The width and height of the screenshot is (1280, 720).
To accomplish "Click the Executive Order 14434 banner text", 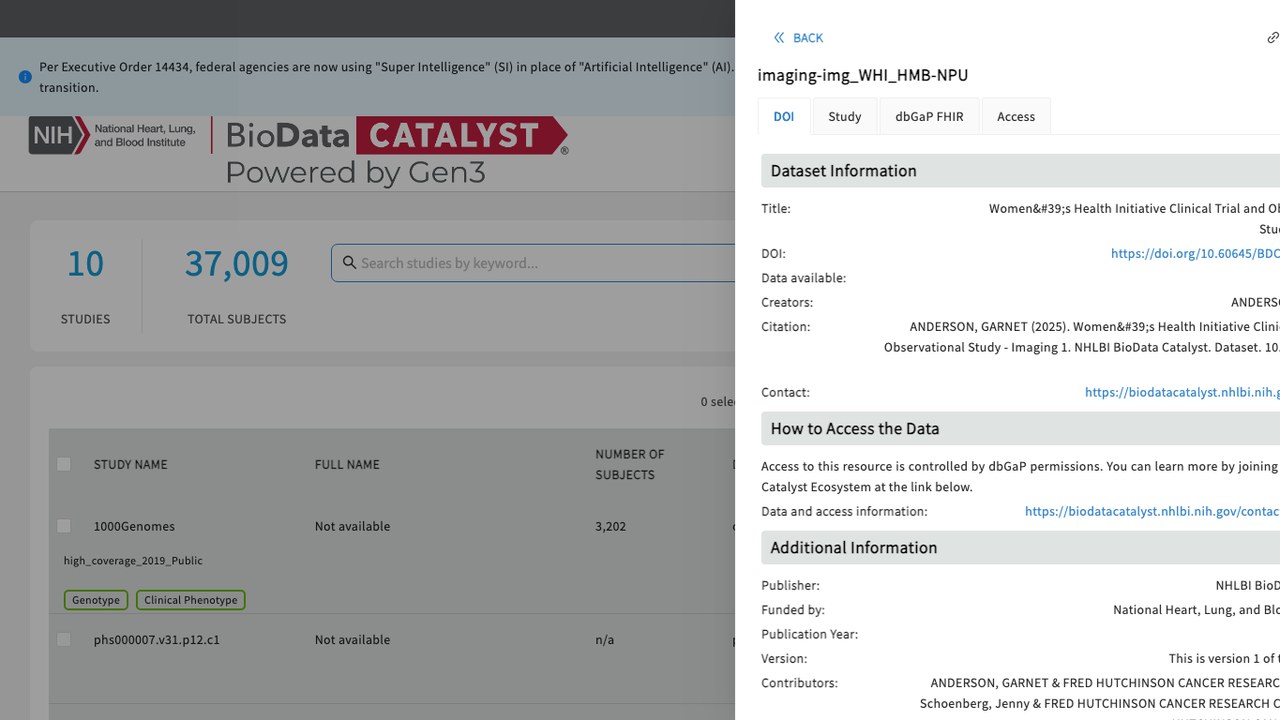I will [386, 77].
